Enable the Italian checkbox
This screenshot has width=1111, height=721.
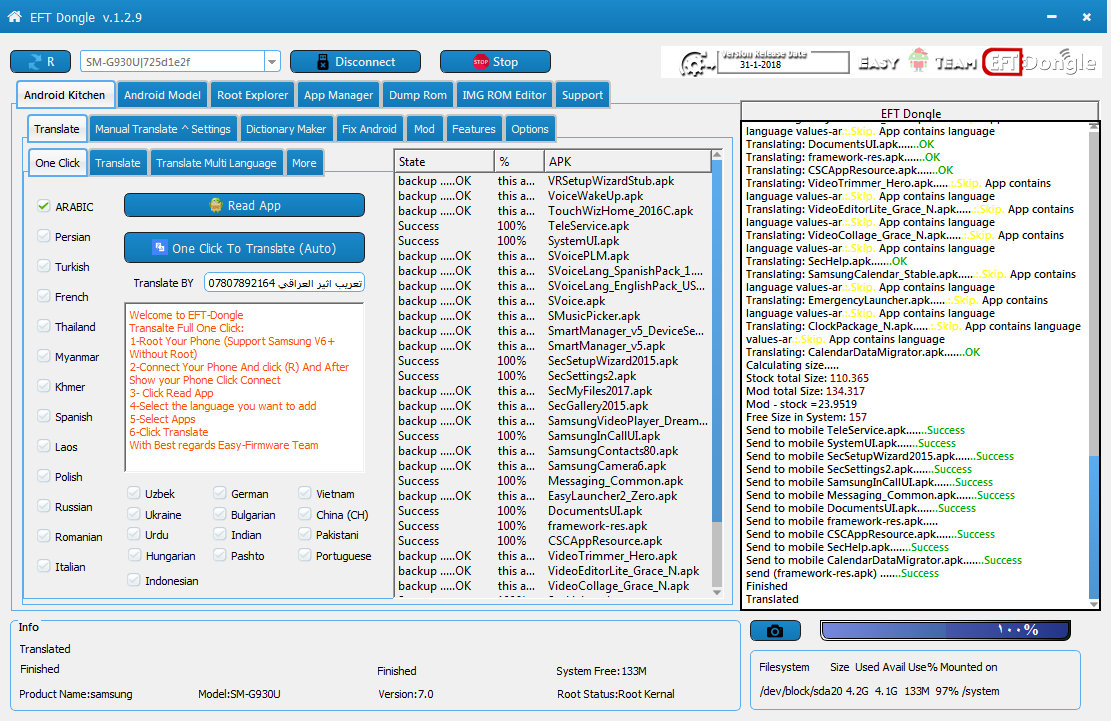click(44, 566)
